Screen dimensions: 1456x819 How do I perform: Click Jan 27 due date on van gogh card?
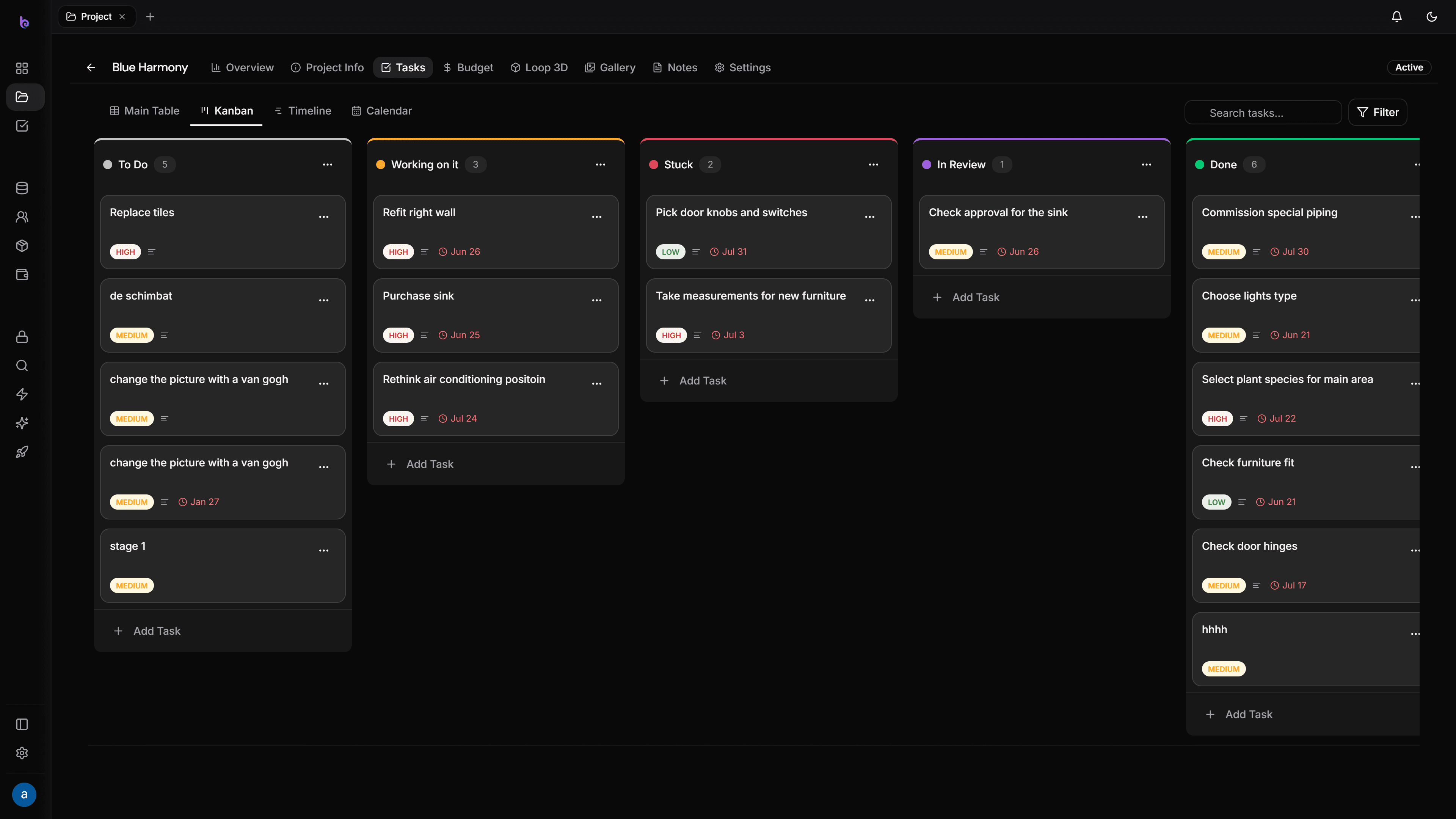[198, 502]
